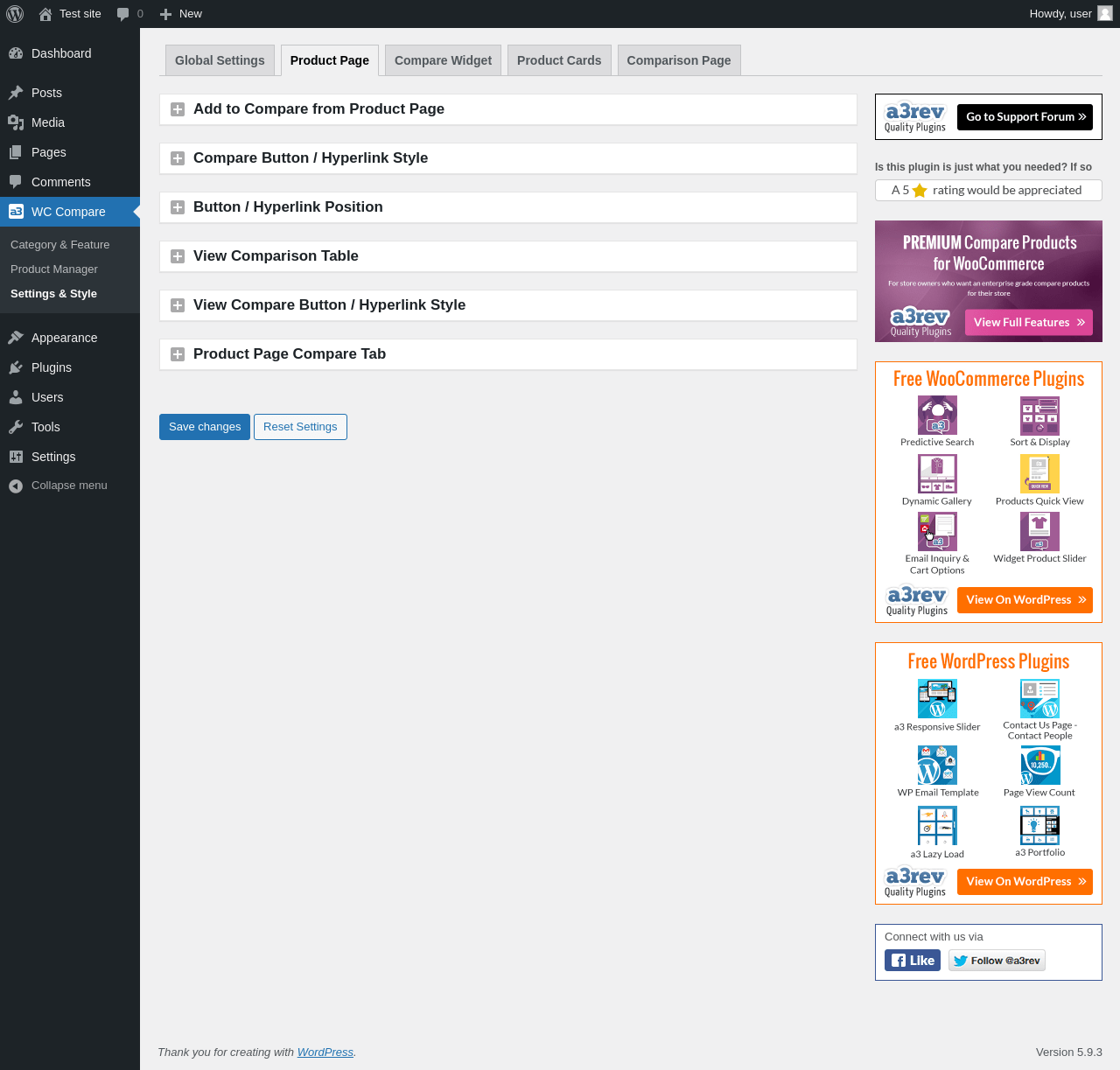Open the Comparison Page tab

pyautogui.click(x=679, y=60)
